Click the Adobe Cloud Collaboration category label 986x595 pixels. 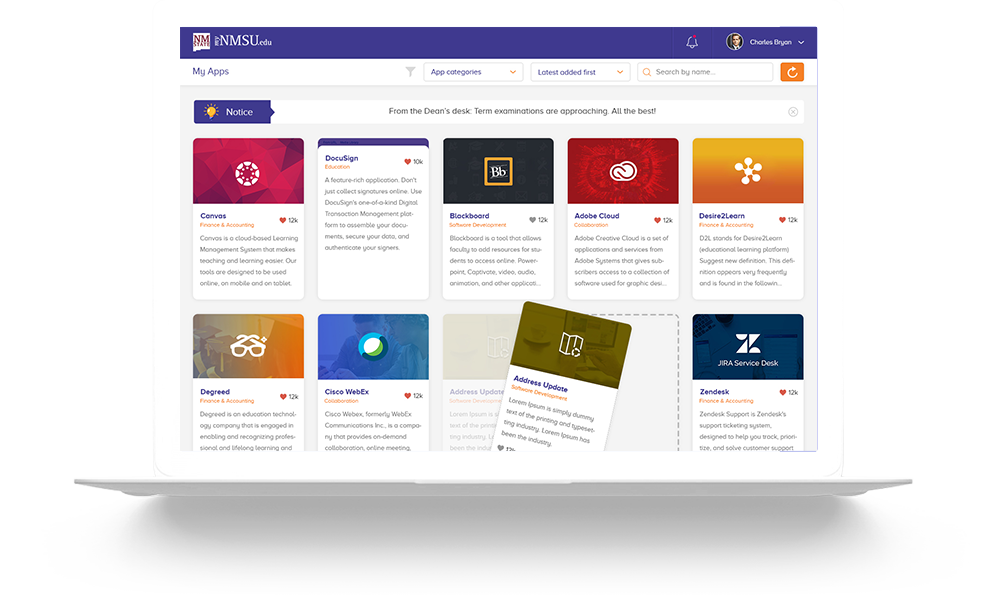[x=591, y=225]
